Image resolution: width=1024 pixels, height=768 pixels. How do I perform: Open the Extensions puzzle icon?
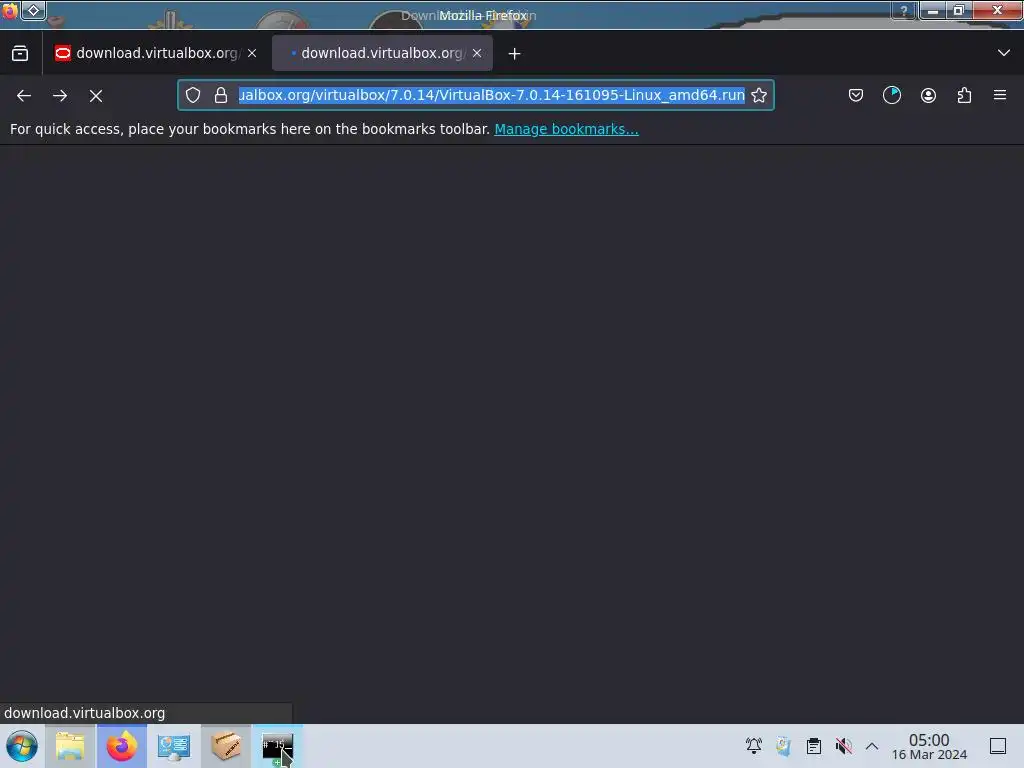pos(964,95)
